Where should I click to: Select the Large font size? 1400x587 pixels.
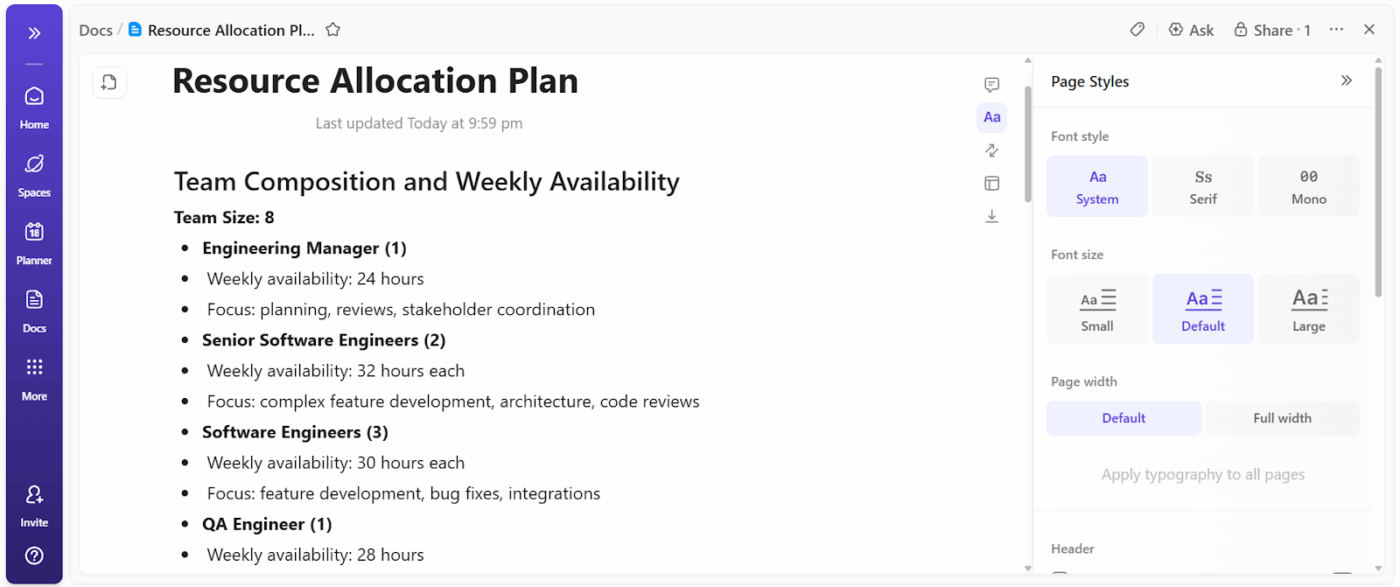(1309, 308)
